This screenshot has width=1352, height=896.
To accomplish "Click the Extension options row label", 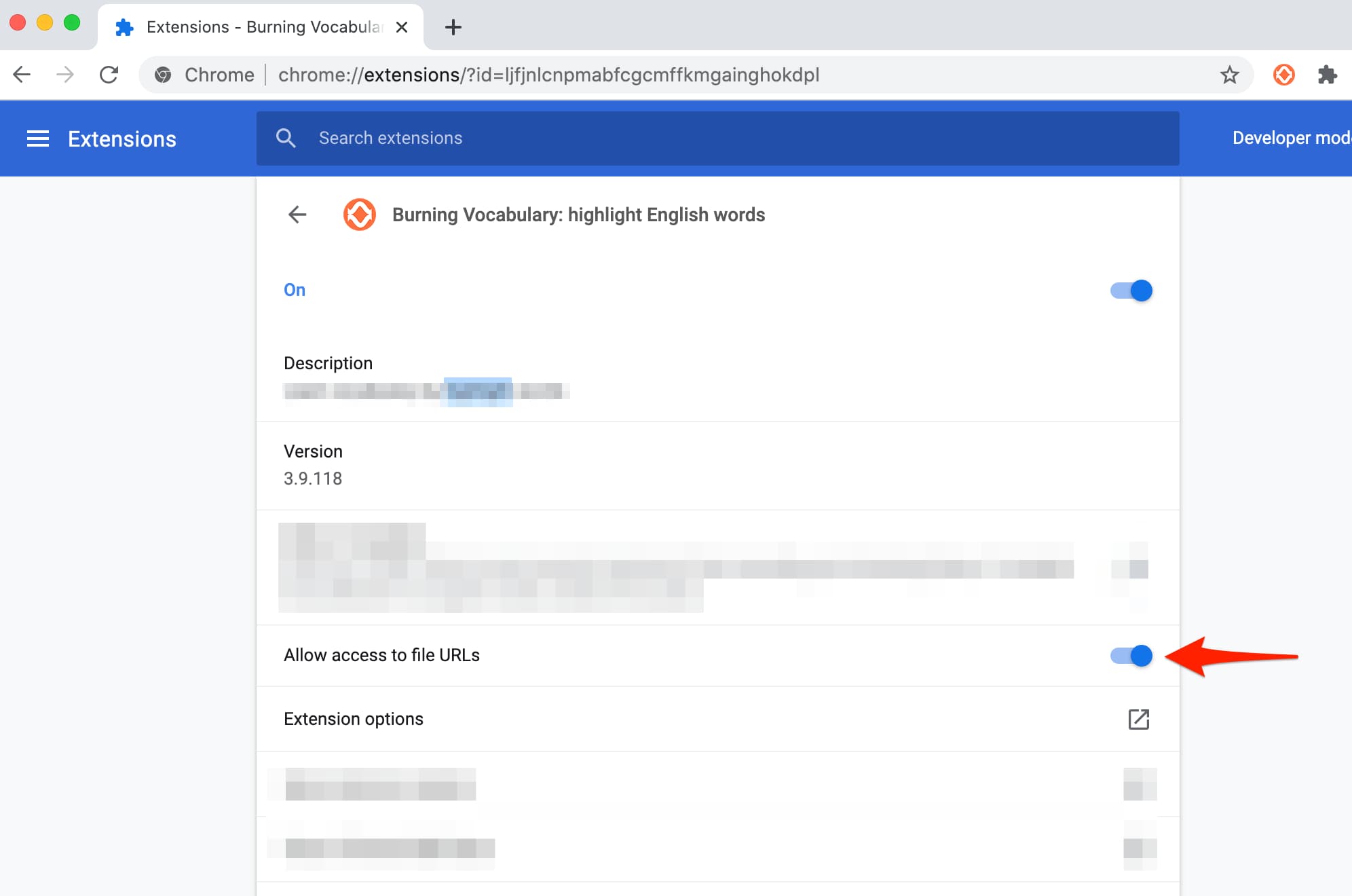I will pos(354,719).
